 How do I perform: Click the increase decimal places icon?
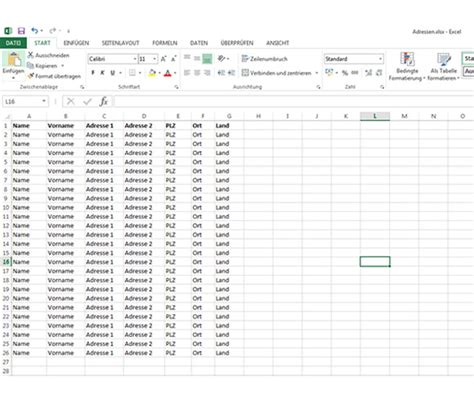coord(369,73)
